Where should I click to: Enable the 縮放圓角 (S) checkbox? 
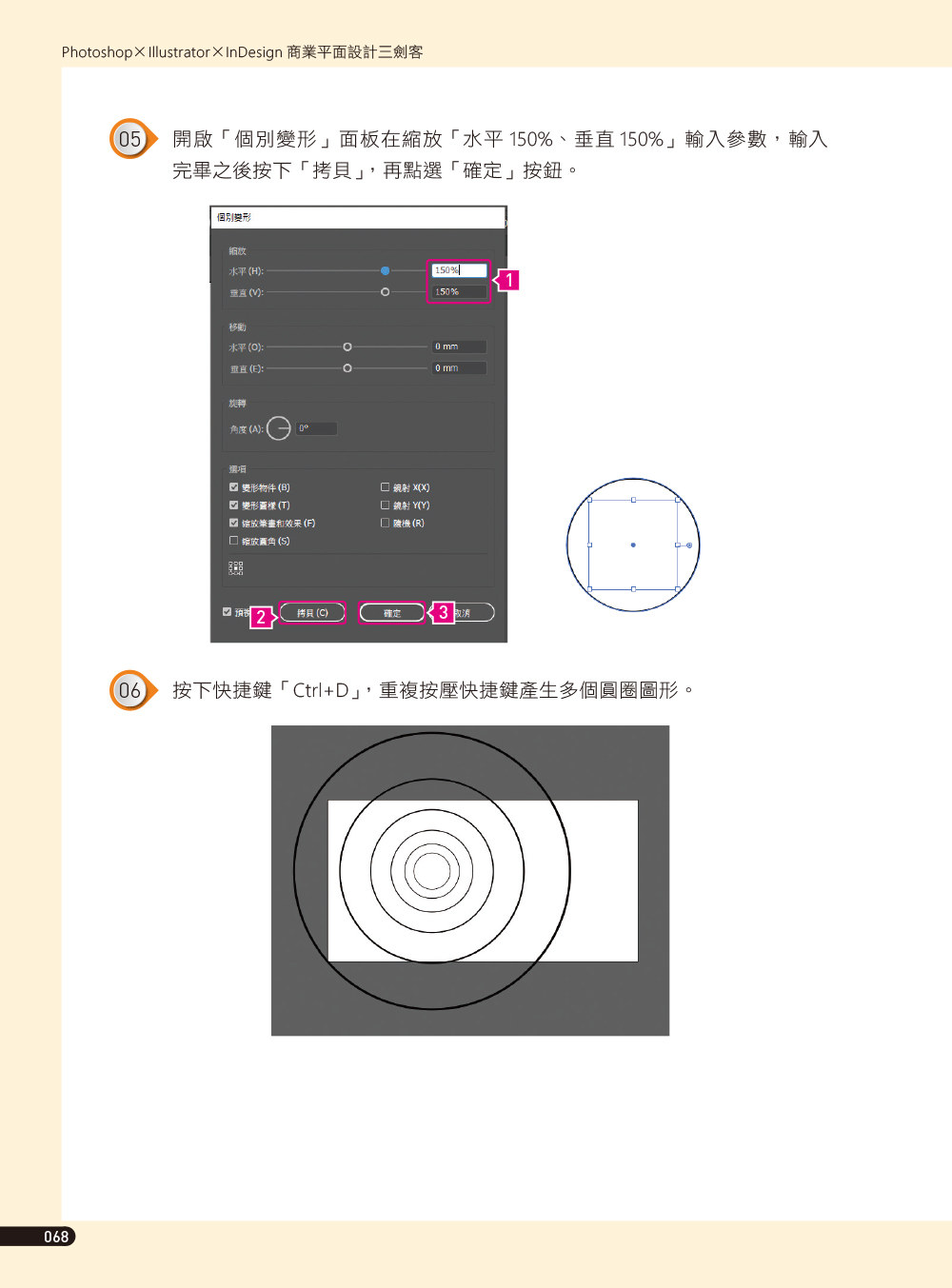[x=233, y=541]
